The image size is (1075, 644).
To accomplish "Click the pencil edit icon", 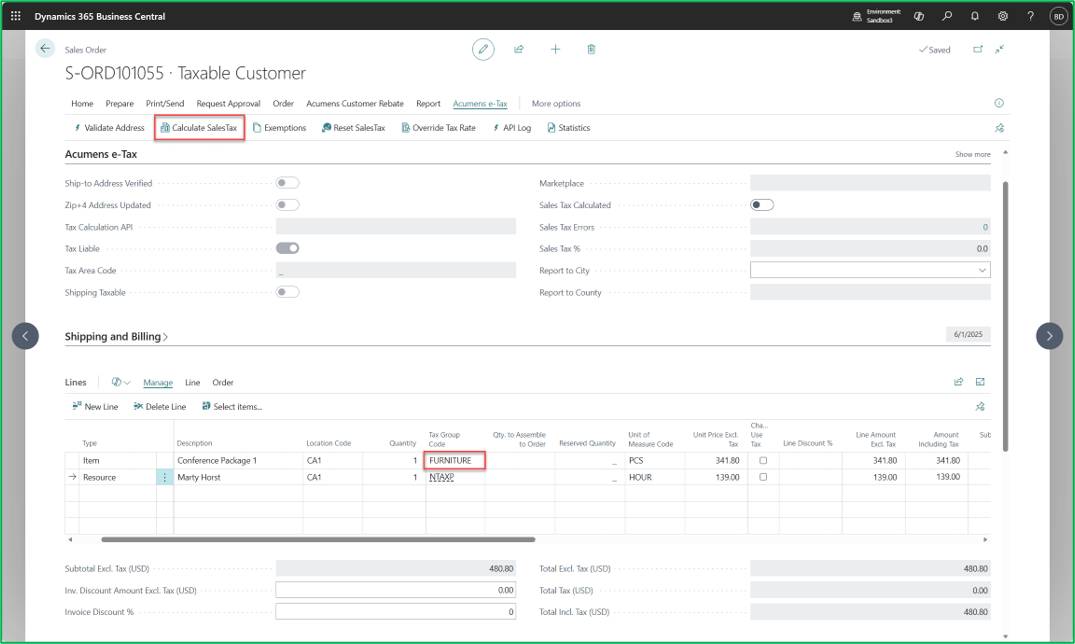I will pyautogui.click(x=483, y=49).
